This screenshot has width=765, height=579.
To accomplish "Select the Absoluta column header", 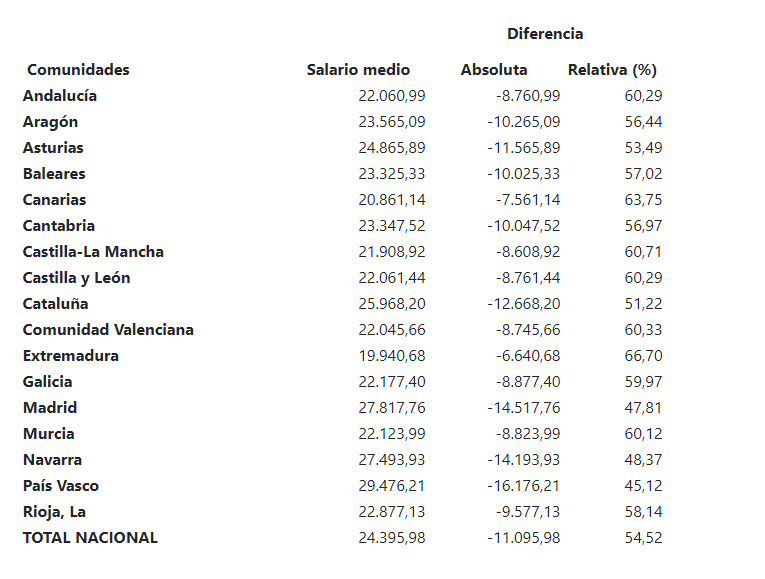I will click(494, 70).
